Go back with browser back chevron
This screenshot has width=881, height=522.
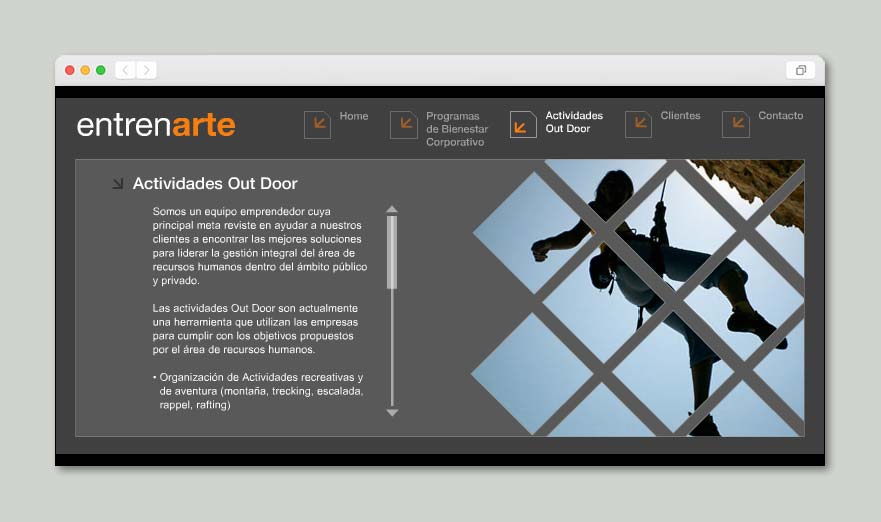pos(125,70)
